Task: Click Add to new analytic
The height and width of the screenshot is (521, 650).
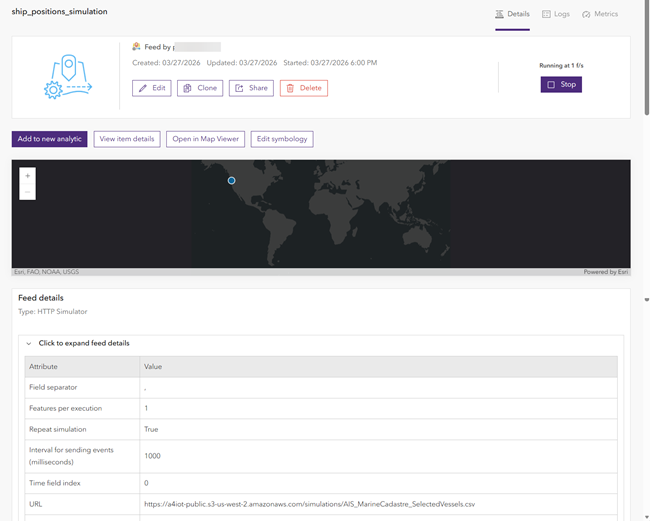Action: point(49,139)
